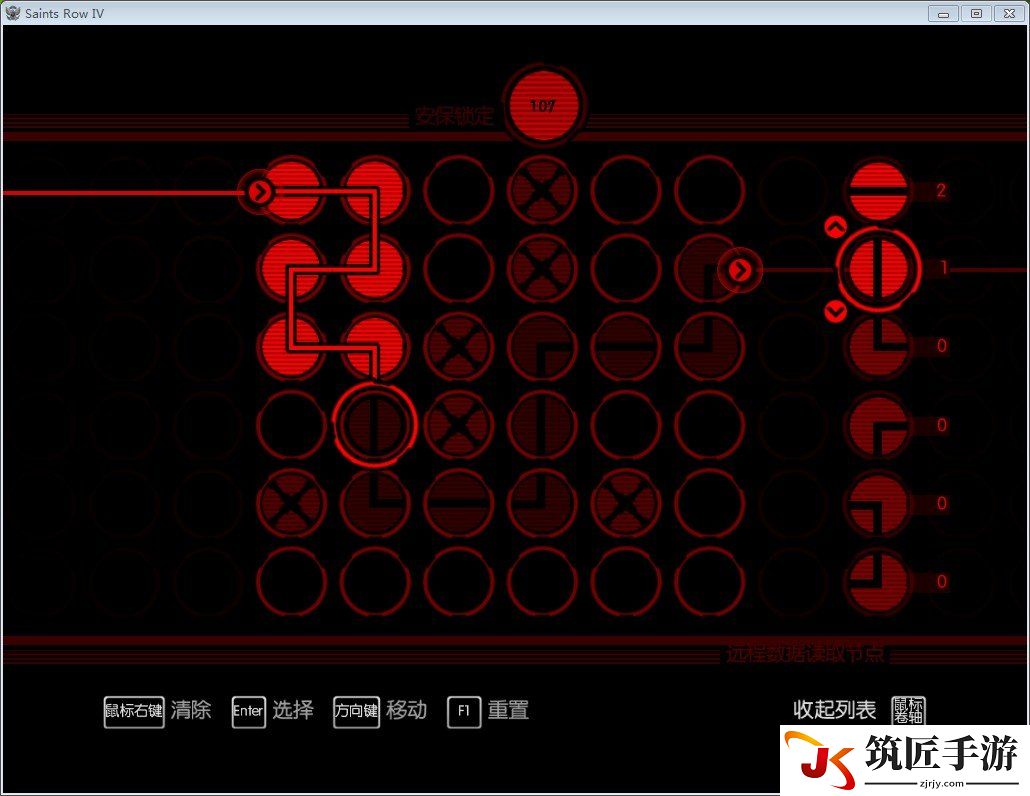Click the Enter key hint
This screenshot has height=796, width=1030.
coord(248,712)
